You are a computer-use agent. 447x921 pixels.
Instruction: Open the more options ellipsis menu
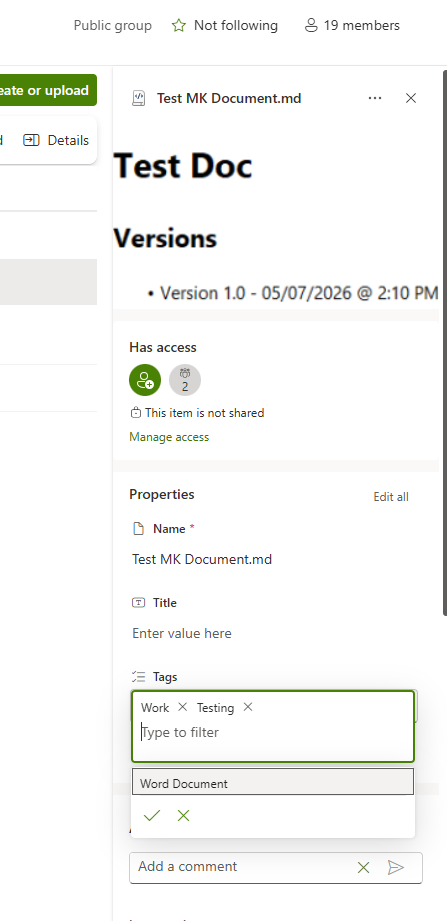375,98
